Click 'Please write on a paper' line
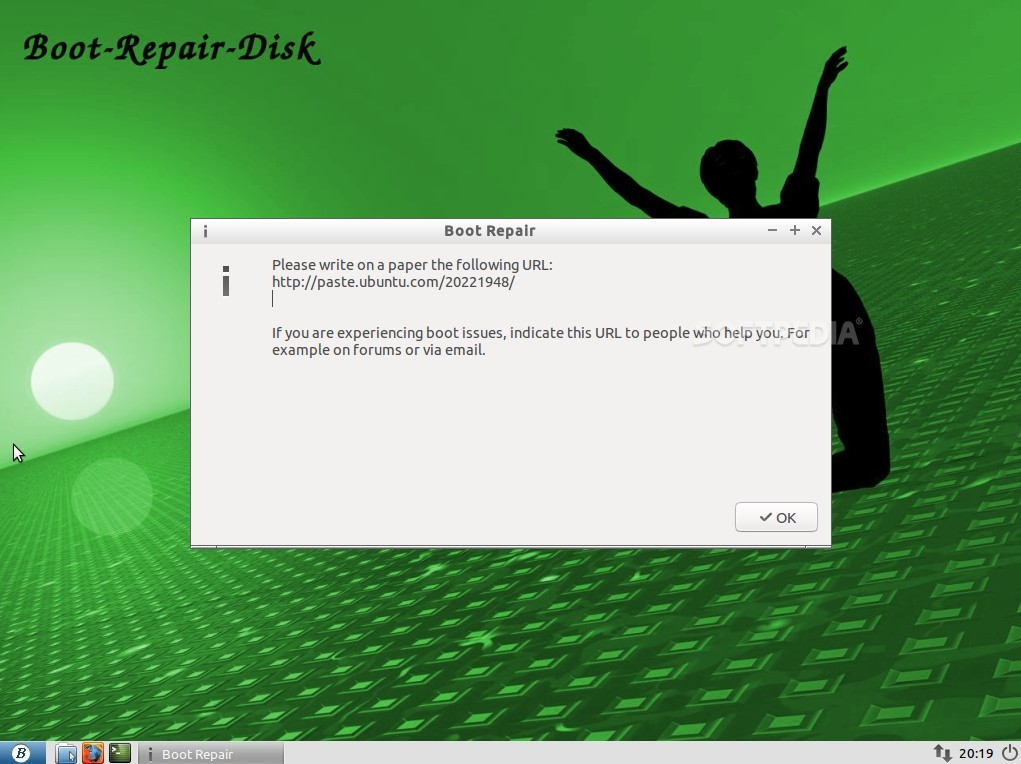This screenshot has height=764, width=1021. (x=412, y=265)
